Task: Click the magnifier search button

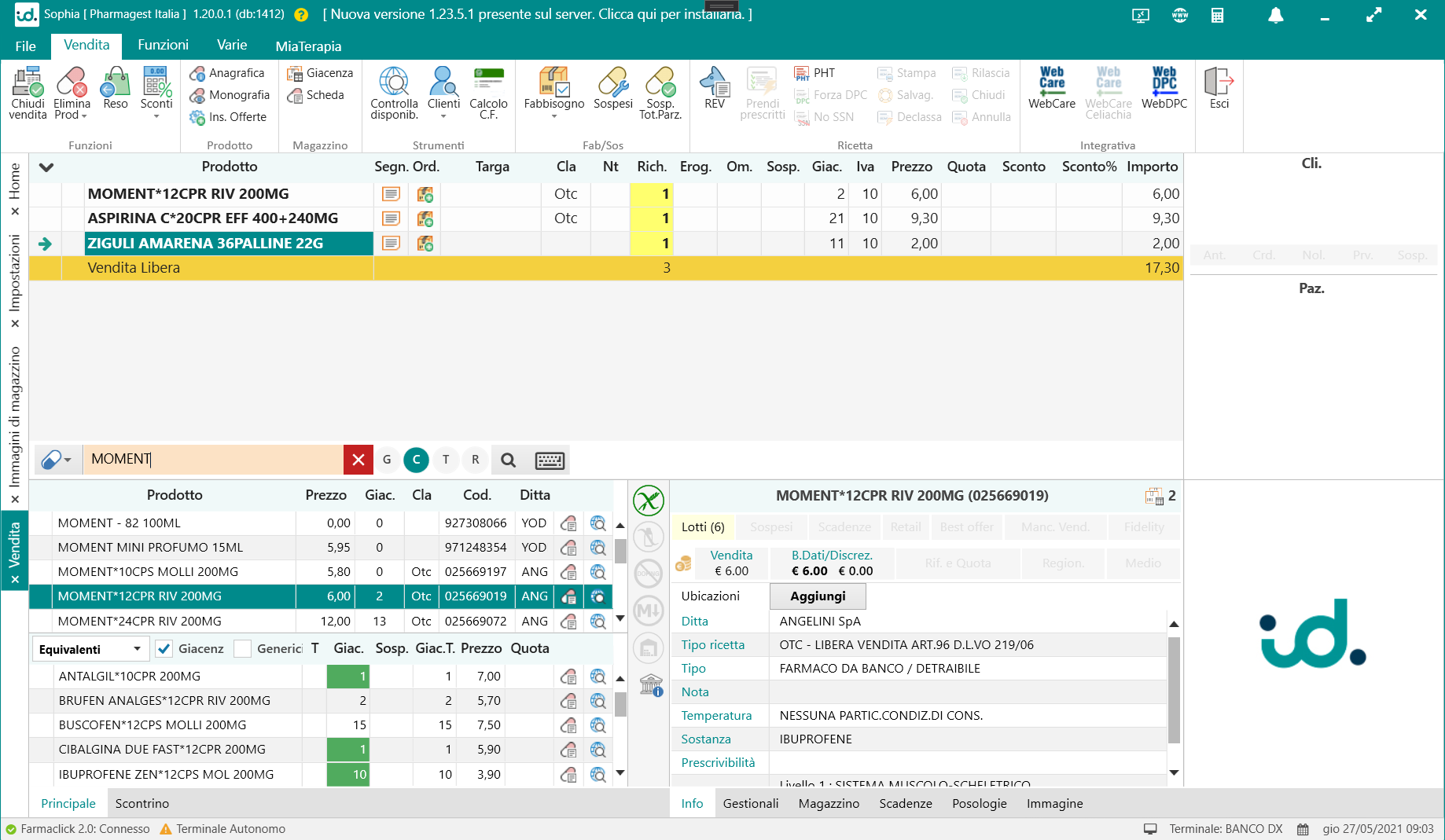Action: pyautogui.click(x=508, y=460)
